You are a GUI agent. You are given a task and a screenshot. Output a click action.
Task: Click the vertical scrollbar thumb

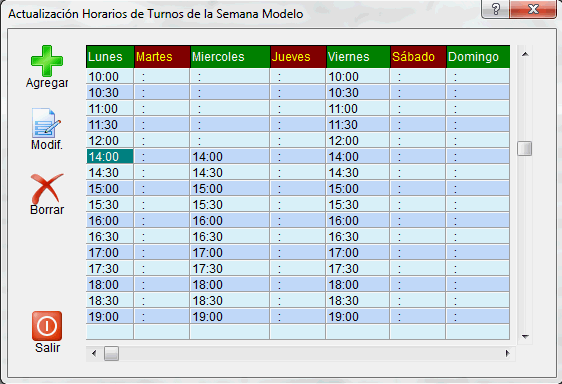525,148
